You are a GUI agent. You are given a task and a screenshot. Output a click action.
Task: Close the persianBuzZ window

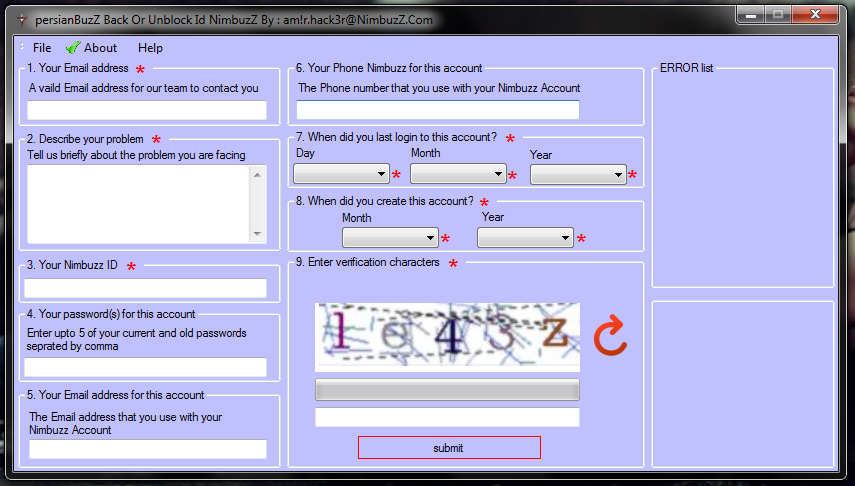click(x=815, y=15)
